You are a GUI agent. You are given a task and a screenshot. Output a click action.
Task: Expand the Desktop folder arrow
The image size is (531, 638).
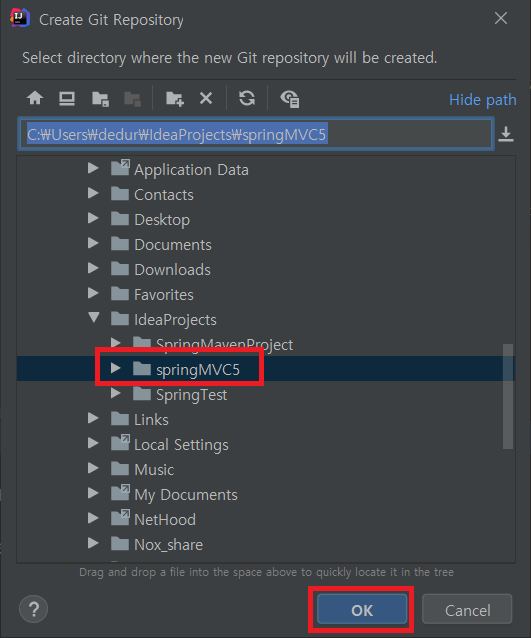click(x=93, y=218)
